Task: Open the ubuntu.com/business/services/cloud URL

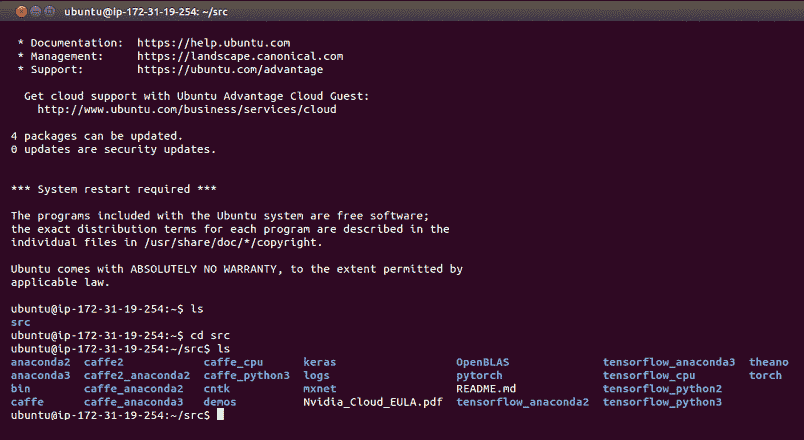Action: [187, 110]
